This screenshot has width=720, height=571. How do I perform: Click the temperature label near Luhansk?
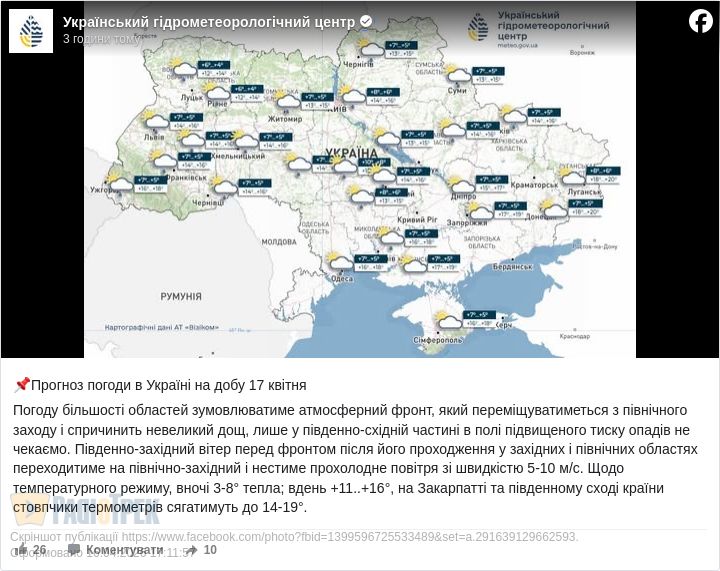603,176
